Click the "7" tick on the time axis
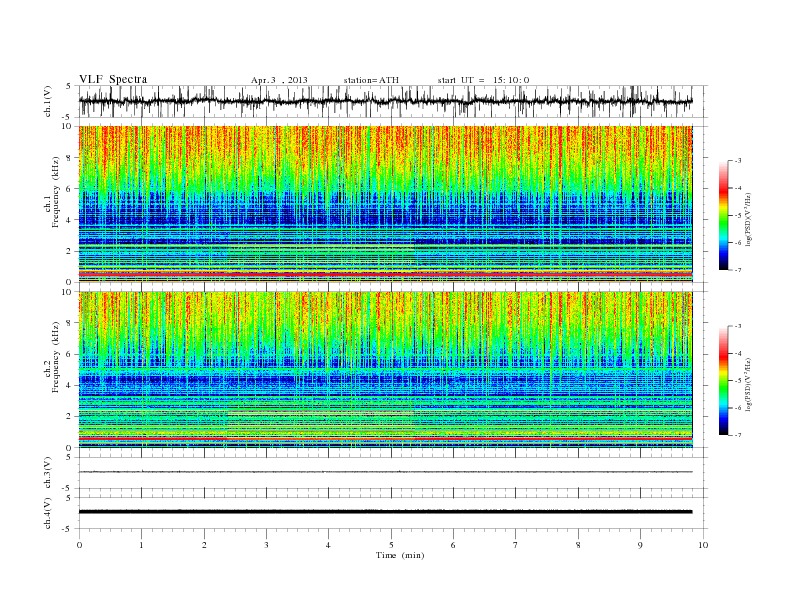 pyautogui.click(x=516, y=545)
